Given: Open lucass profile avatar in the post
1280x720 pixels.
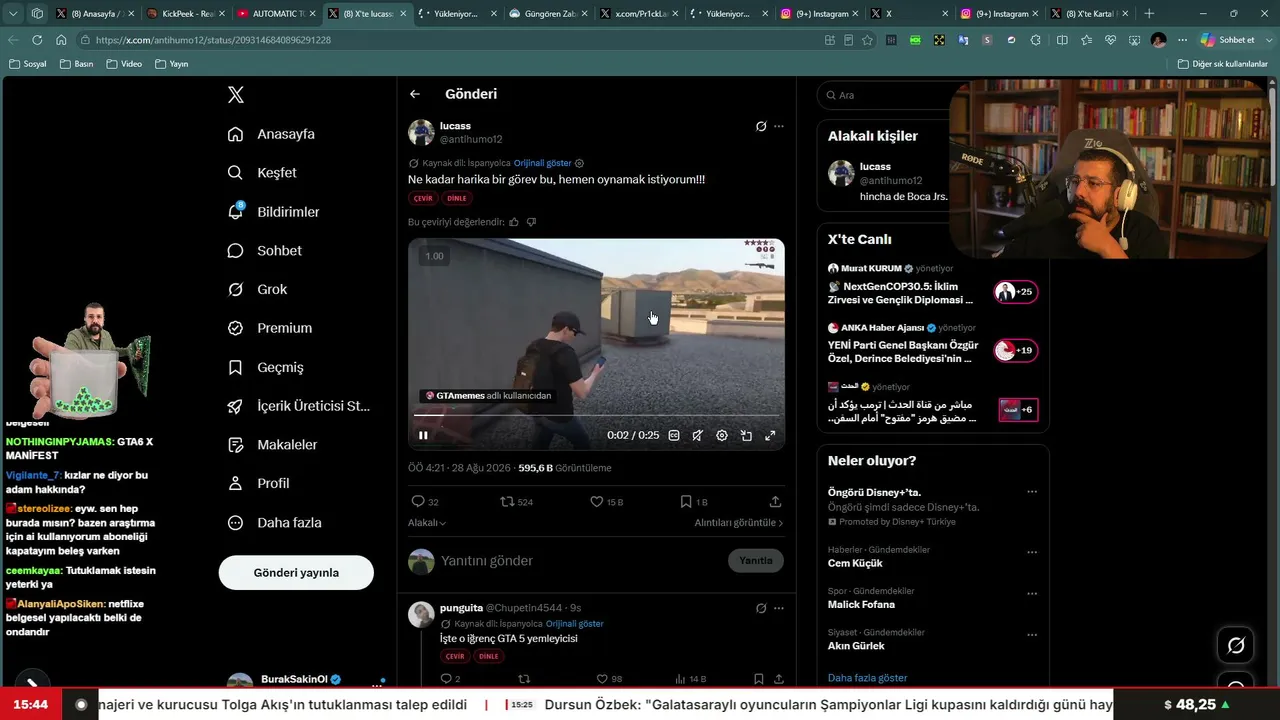Looking at the screenshot, I should [x=421, y=133].
